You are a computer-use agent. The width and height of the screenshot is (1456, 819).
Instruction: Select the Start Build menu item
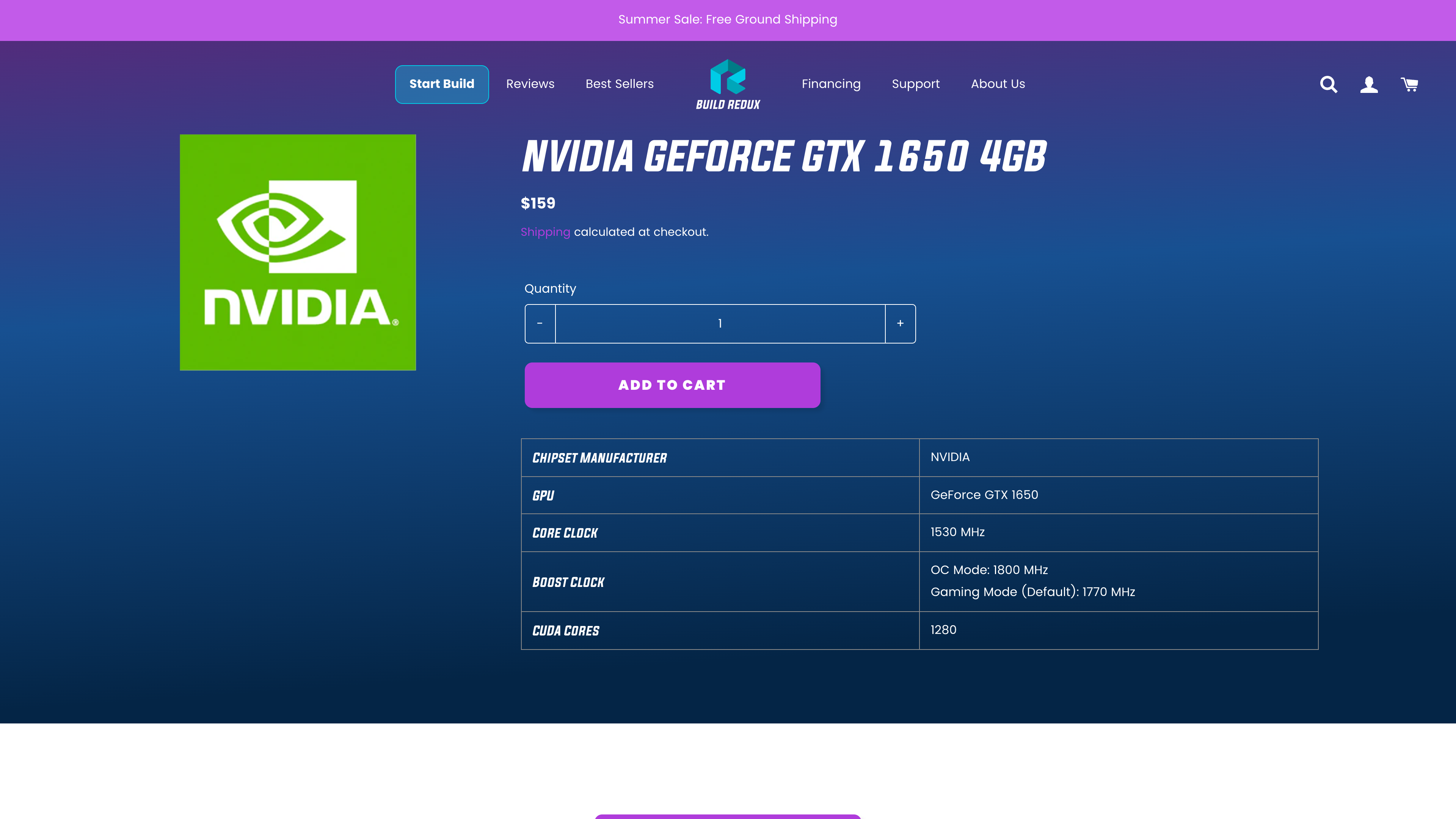pyautogui.click(x=441, y=84)
